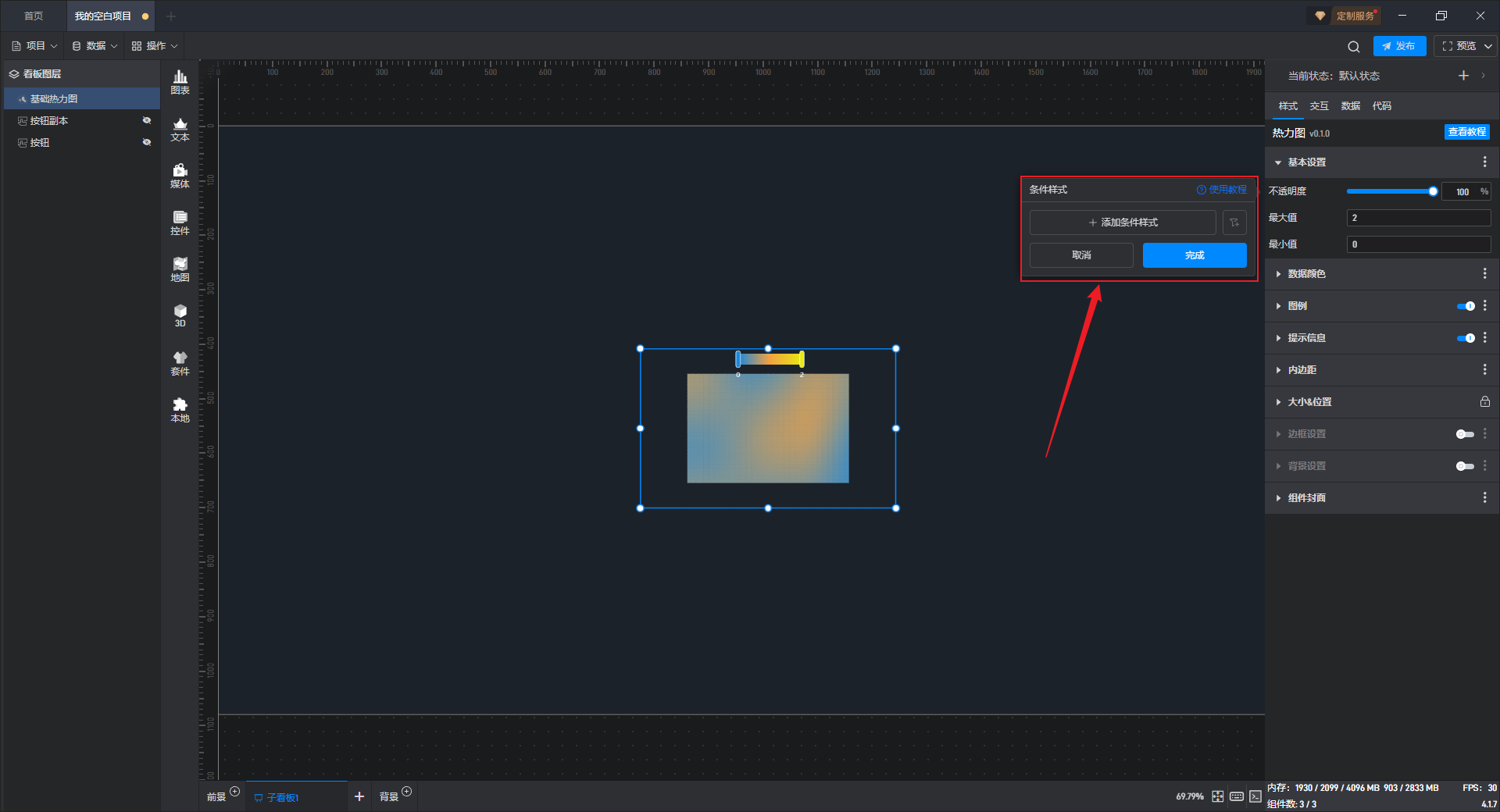This screenshot has width=1500, height=812.
Task: Open a new project tab with plus
Action: [171, 16]
